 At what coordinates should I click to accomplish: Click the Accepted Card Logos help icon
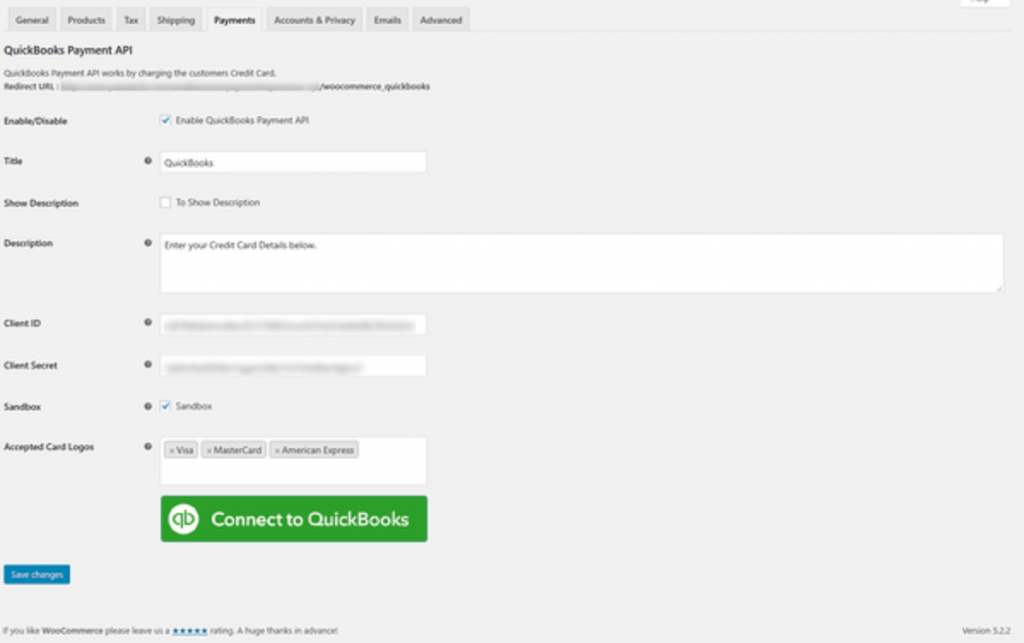tap(148, 447)
